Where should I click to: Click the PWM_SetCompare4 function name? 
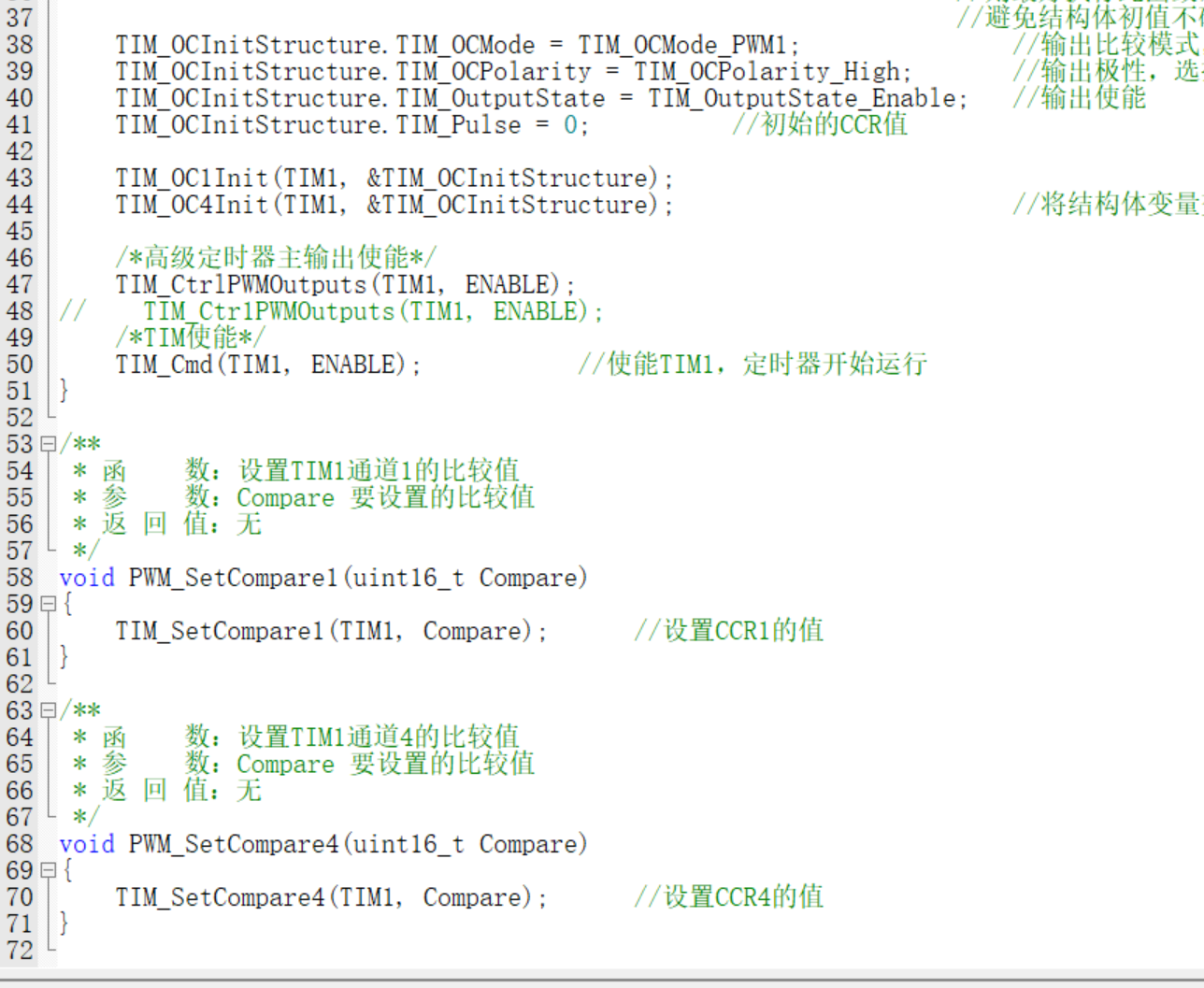tap(233, 844)
